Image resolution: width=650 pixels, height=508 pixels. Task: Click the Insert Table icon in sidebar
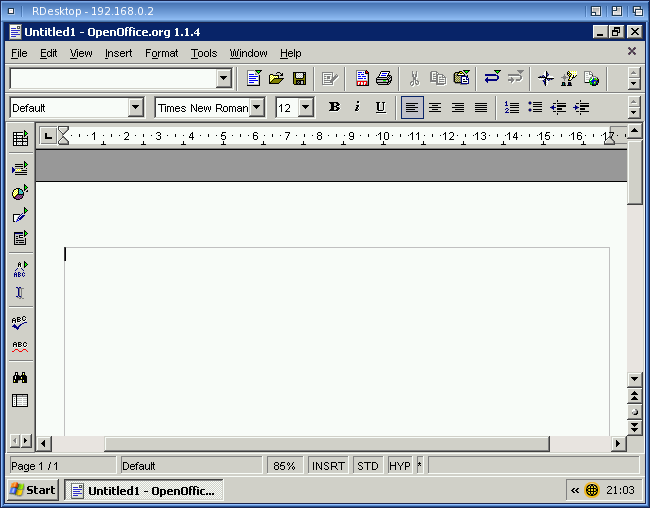(x=19, y=139)
